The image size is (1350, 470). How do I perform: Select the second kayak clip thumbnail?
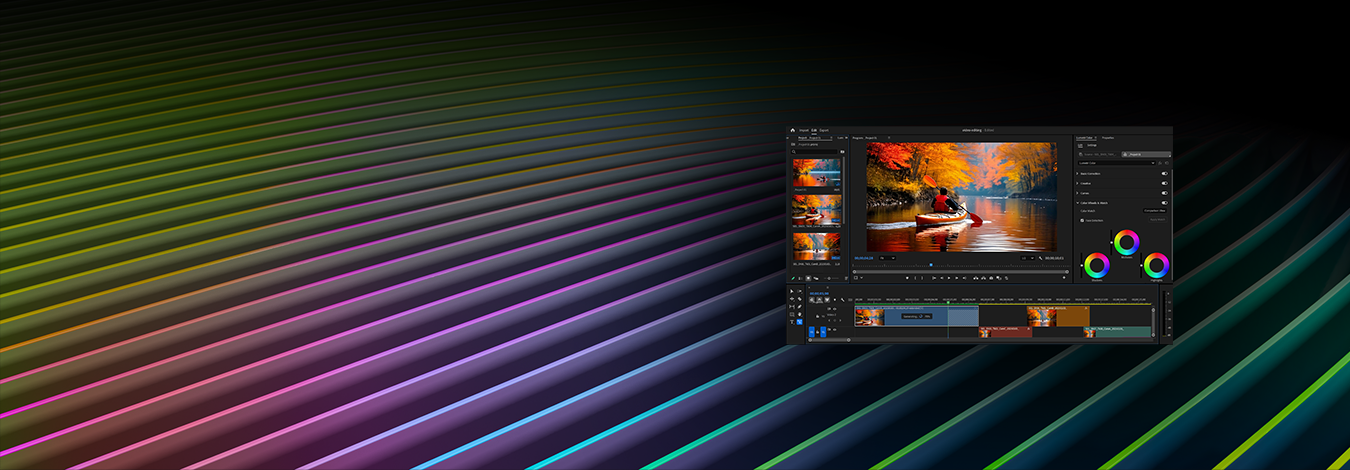pyautogui.click(x=817, y=209)
